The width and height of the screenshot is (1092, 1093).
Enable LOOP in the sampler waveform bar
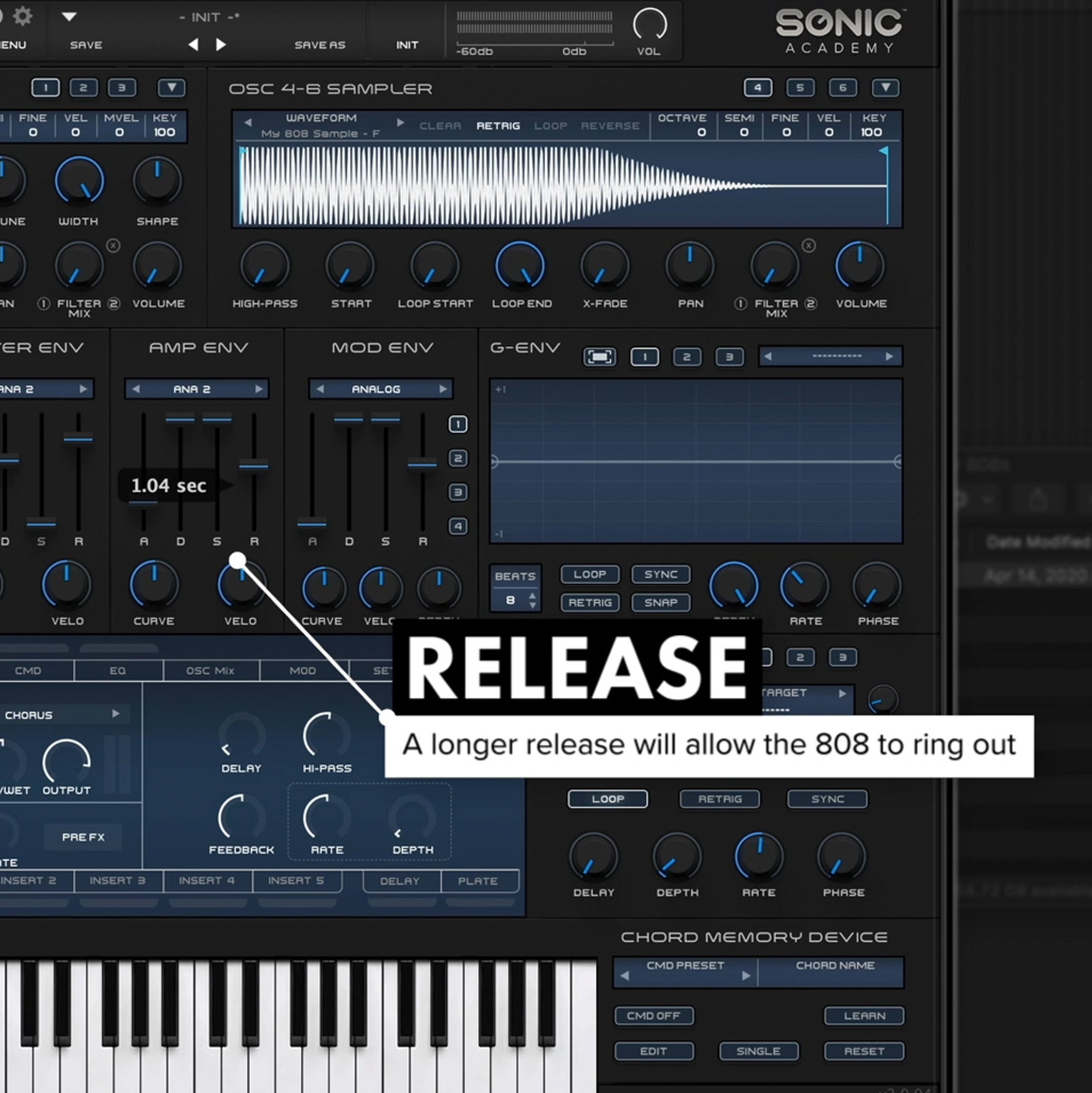pos(550,125)
